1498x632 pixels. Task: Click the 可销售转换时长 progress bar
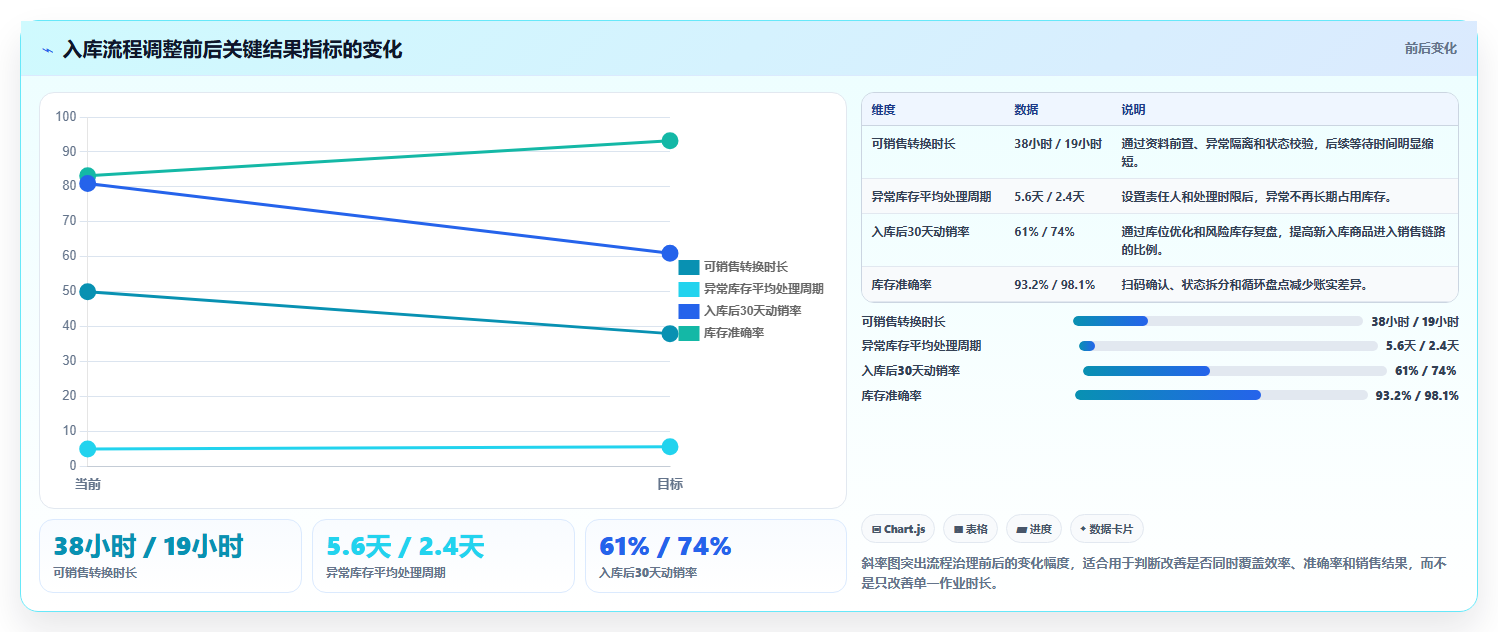[x=1217, y=321]
